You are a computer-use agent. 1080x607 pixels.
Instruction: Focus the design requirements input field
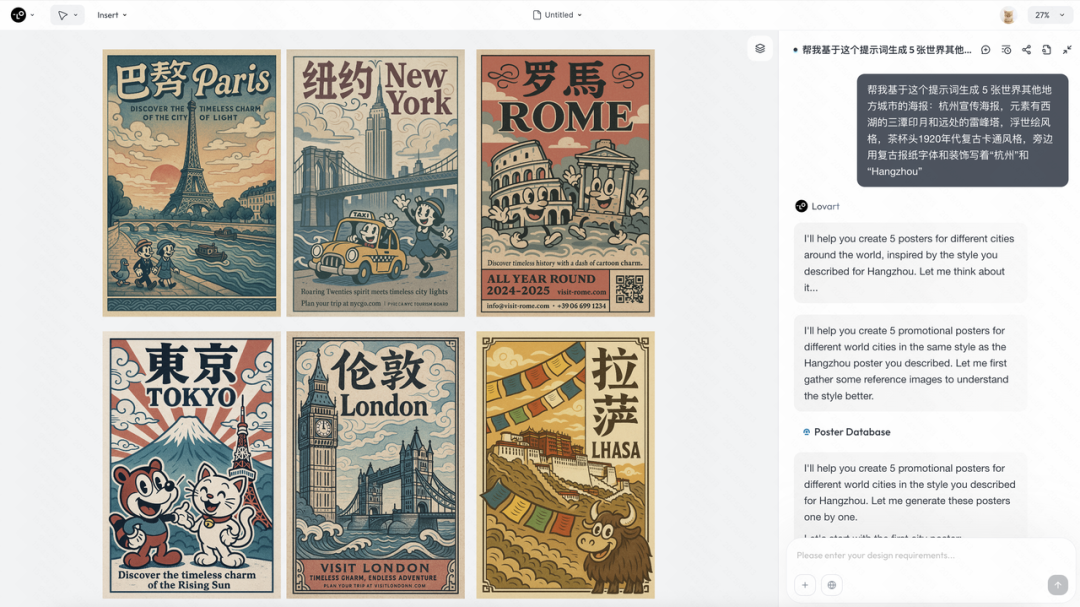(931, 555)
